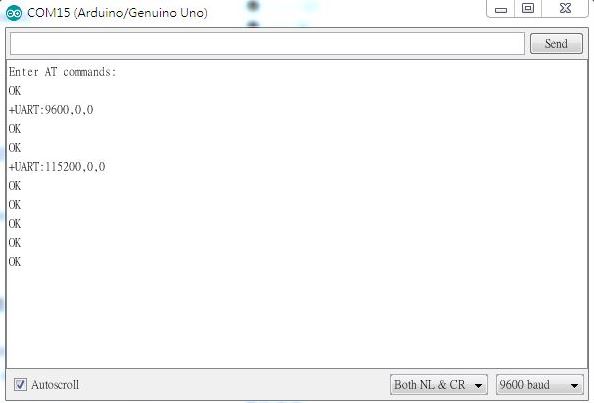Open the 9600 baud rate dropdown
Viewport: 594px width, 403px height.
(539, 385)
